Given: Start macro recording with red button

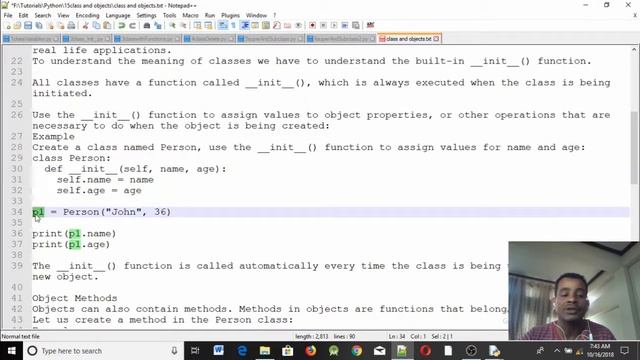Looking at the screenshot, I should 312,26.
